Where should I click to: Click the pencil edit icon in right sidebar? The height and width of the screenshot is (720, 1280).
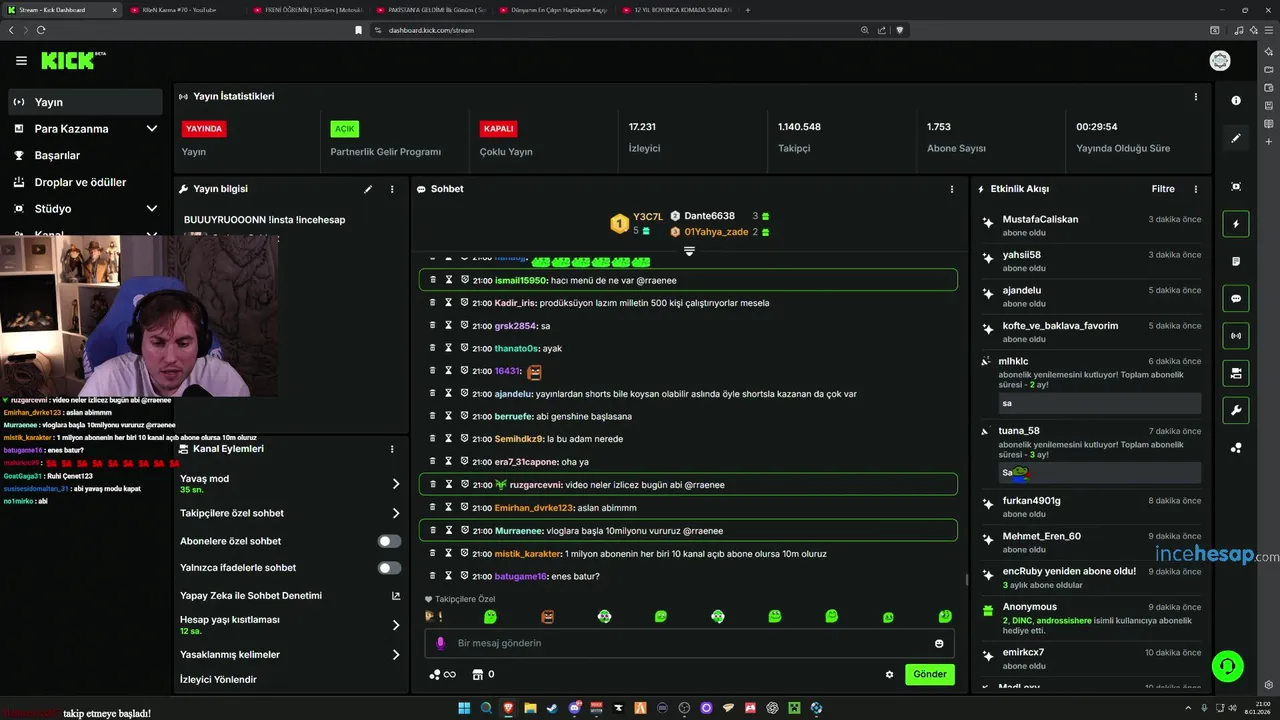pos(1236,138)
